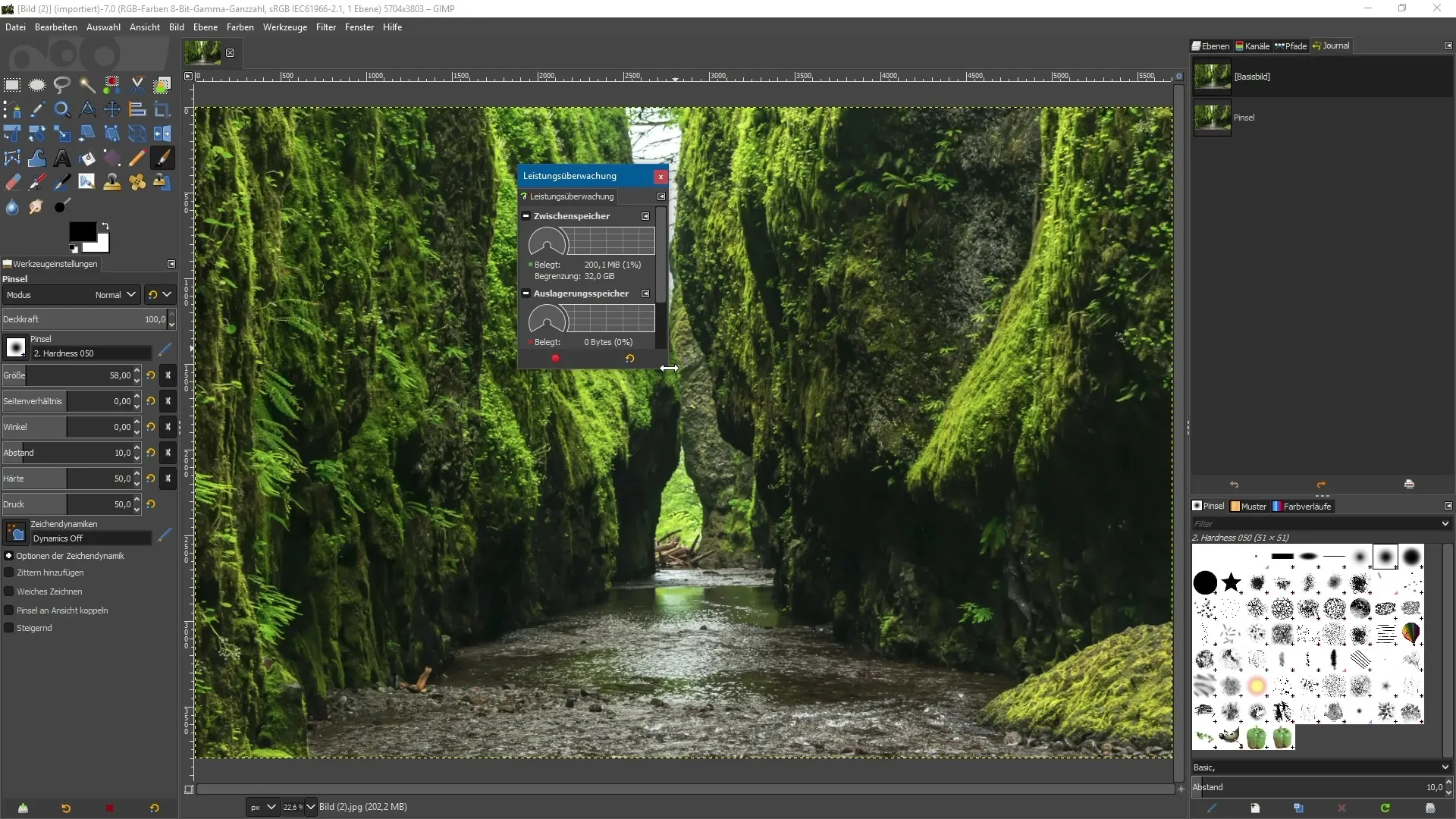Open the Filter menu
This screenshot has height=819, width=1456.
point(326,27)
